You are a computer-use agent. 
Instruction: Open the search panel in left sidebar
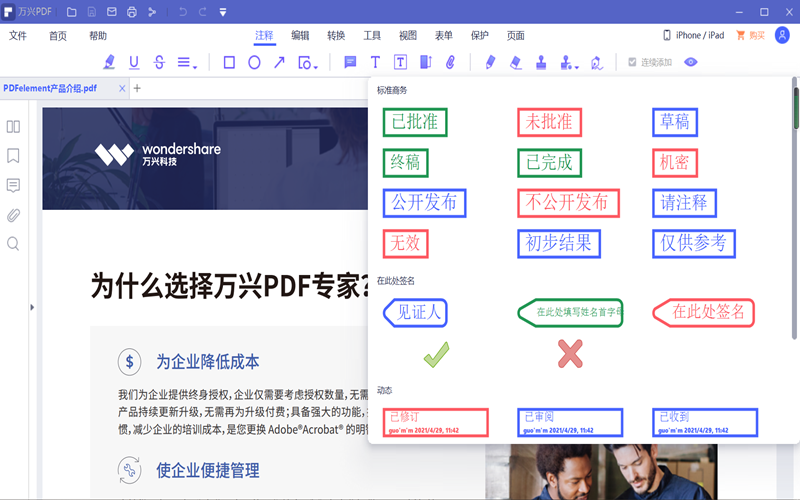13,243
